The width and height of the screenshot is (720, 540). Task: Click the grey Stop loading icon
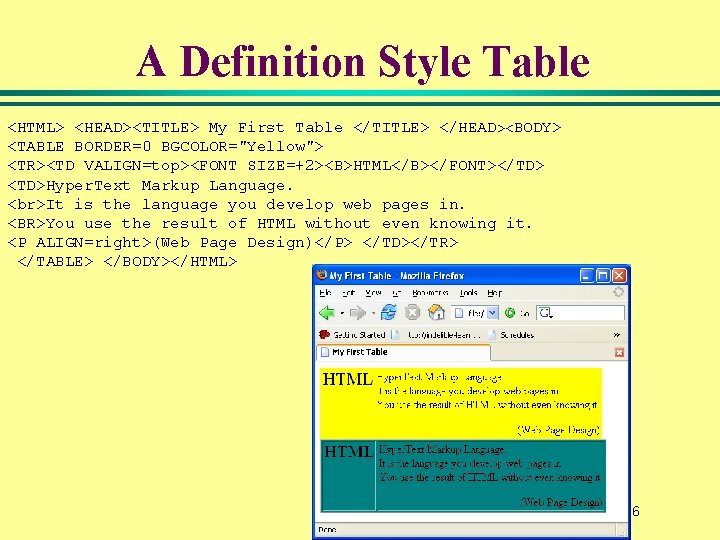tap(412, 313)
